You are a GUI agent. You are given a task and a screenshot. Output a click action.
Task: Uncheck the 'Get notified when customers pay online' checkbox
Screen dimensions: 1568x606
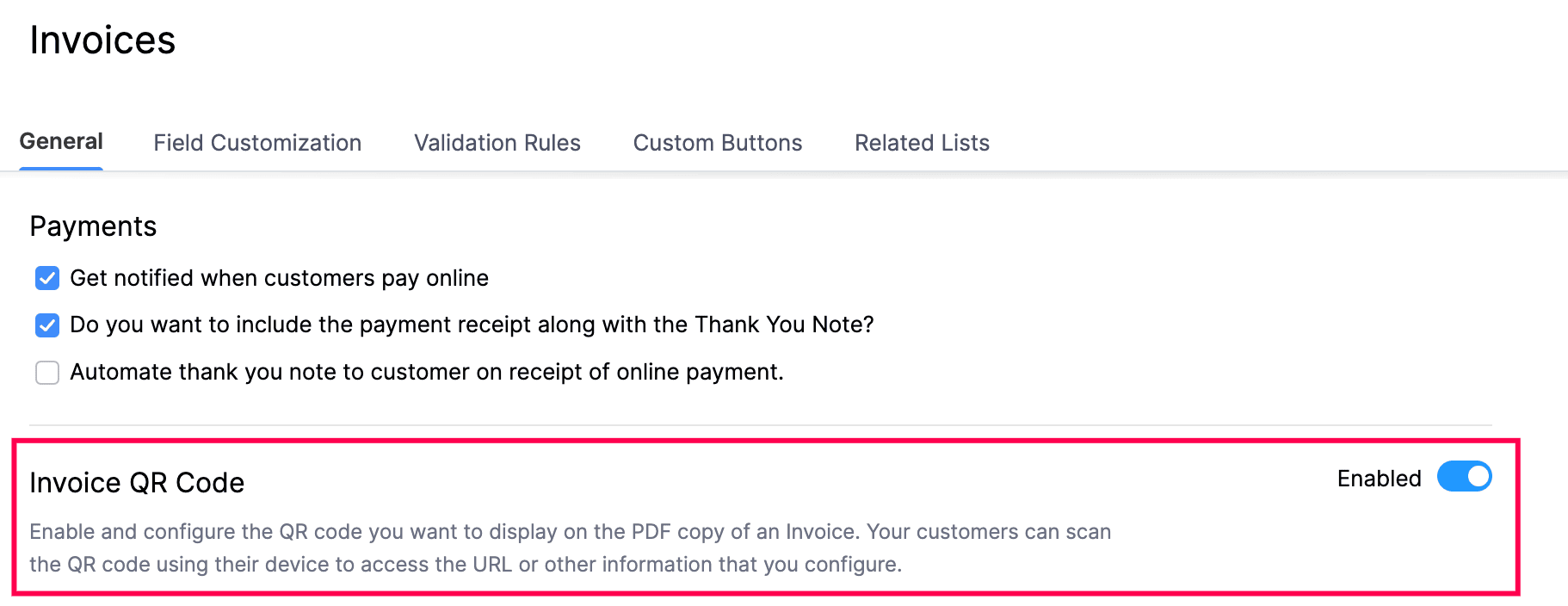point(47,278)
